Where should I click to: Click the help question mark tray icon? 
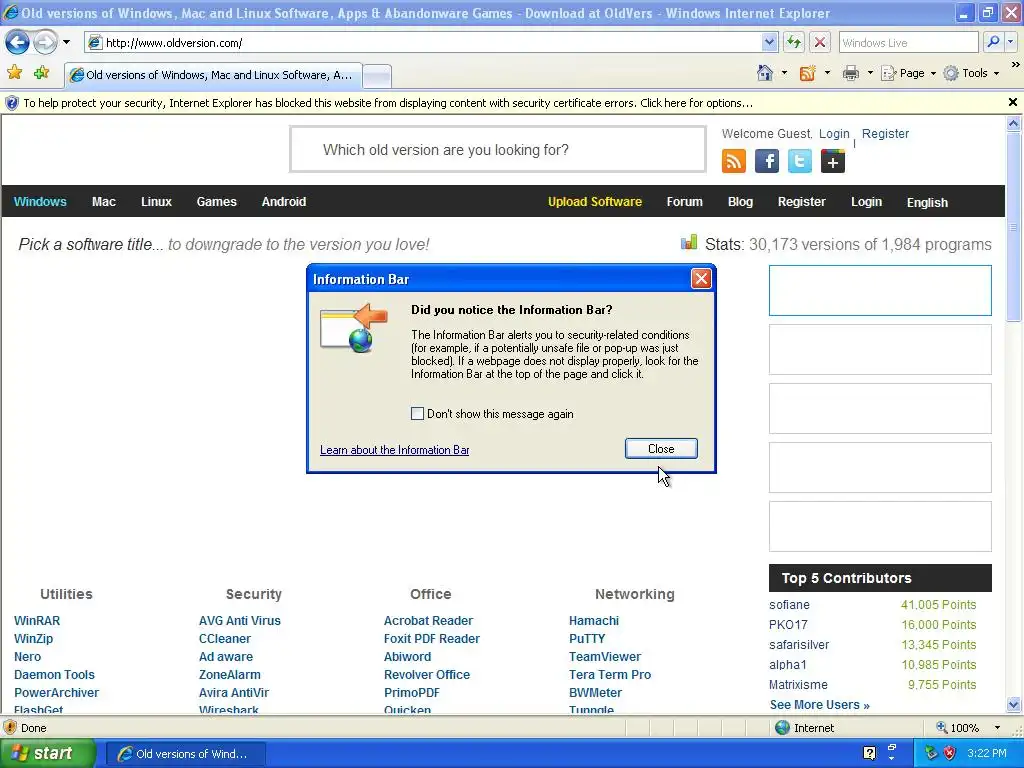[869, 753]
